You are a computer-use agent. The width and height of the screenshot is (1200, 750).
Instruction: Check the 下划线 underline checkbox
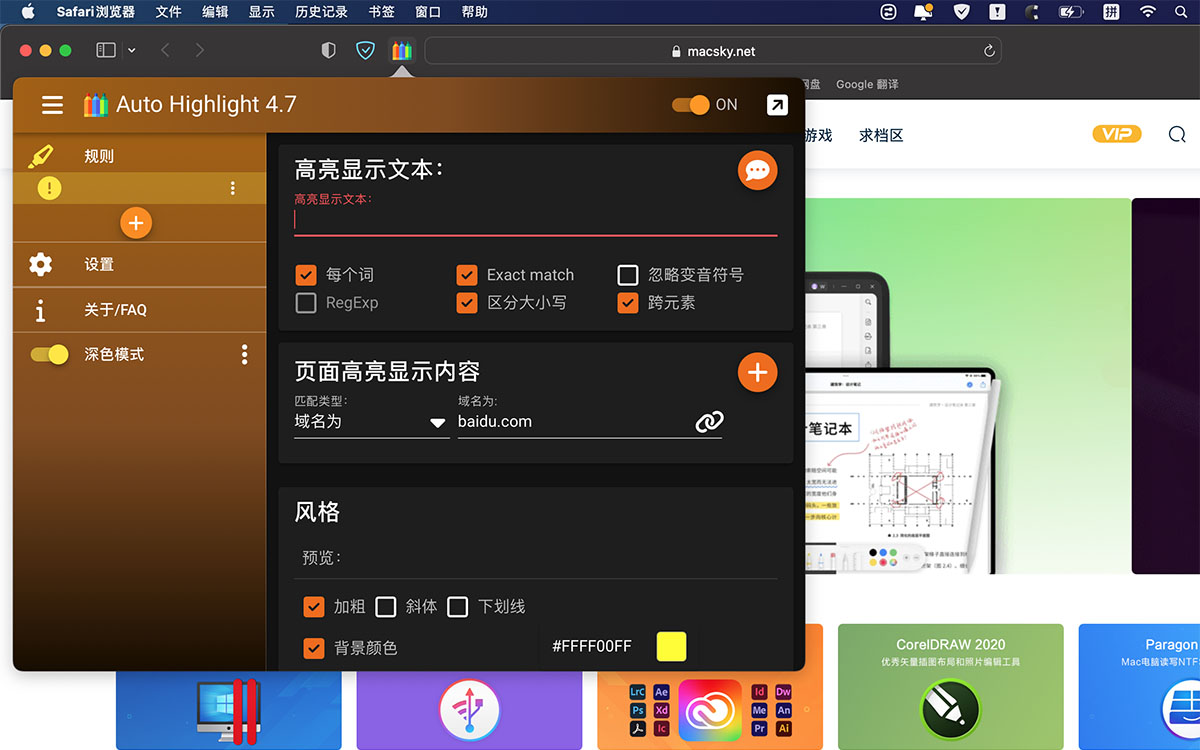[x=458, y=607]
